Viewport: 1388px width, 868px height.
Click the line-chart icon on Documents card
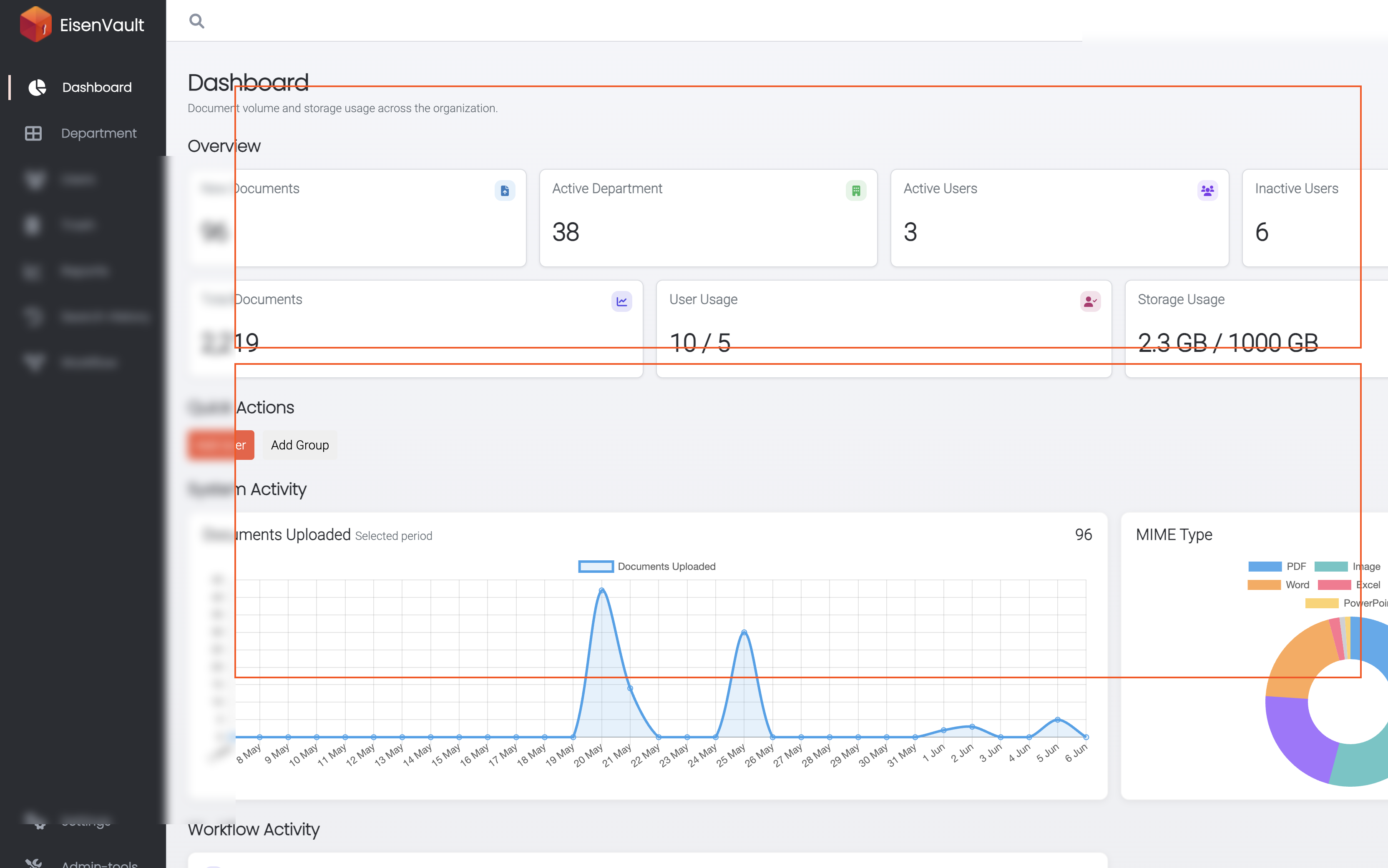621,301
